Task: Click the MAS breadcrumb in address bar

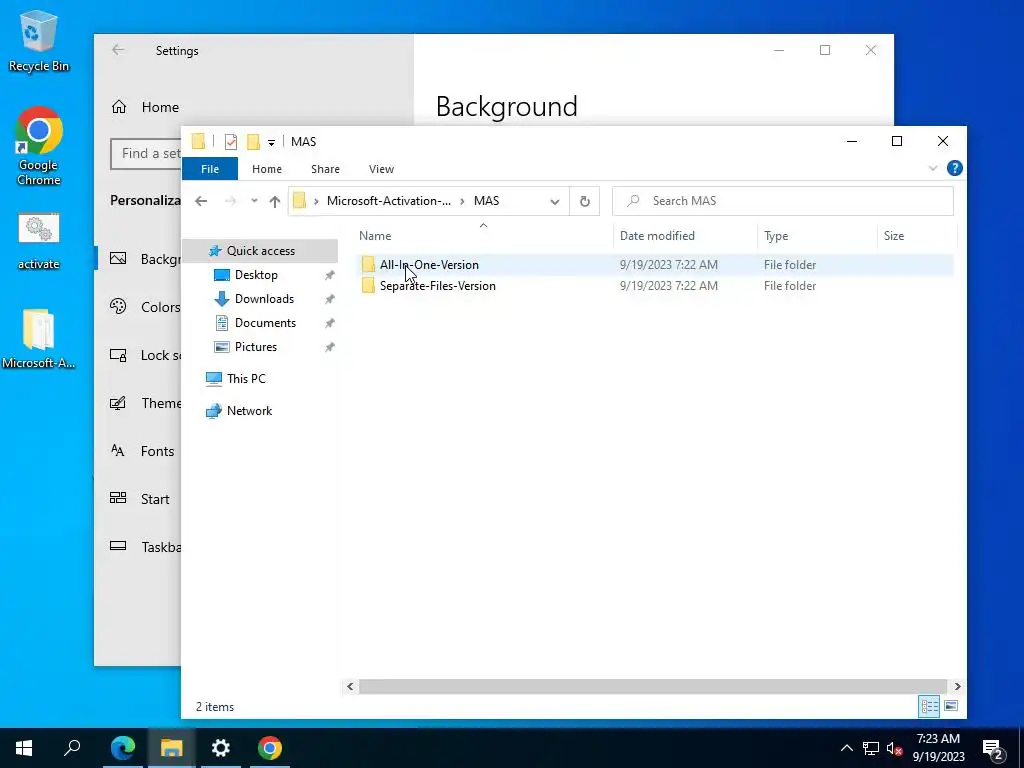Action: (487, 200)
